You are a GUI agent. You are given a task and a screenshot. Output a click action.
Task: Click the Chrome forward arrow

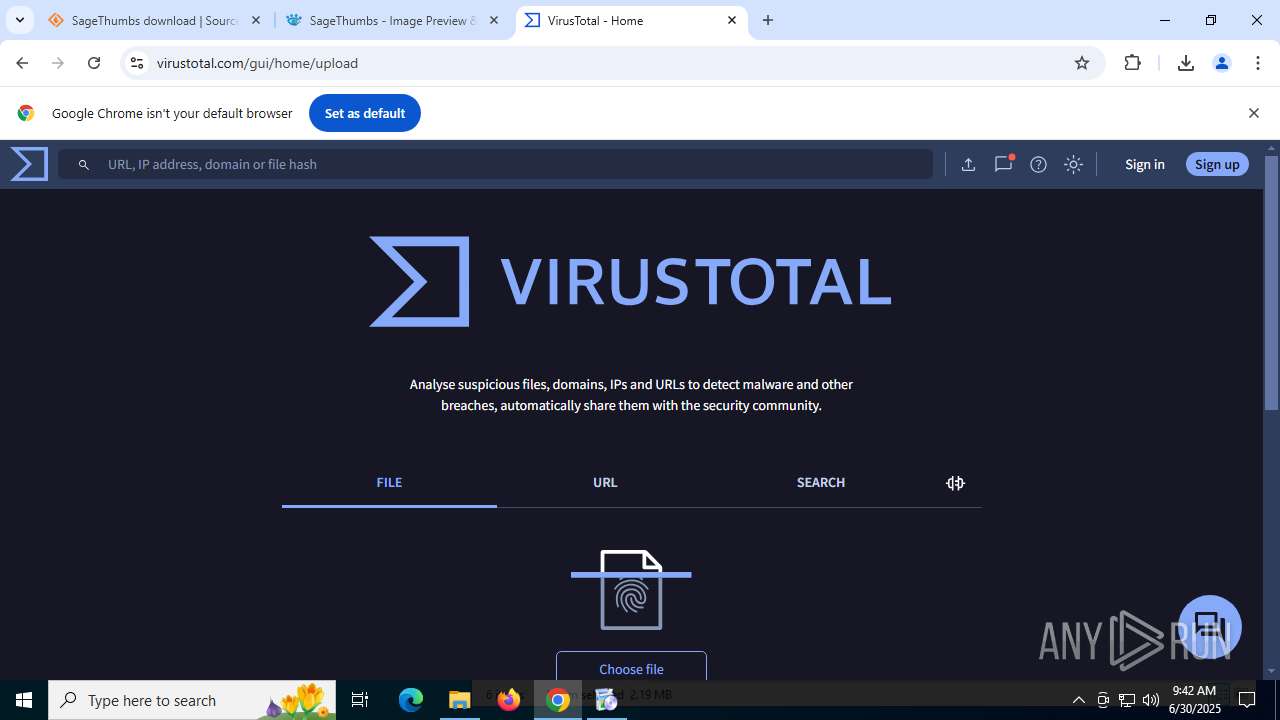pos(58,63)
